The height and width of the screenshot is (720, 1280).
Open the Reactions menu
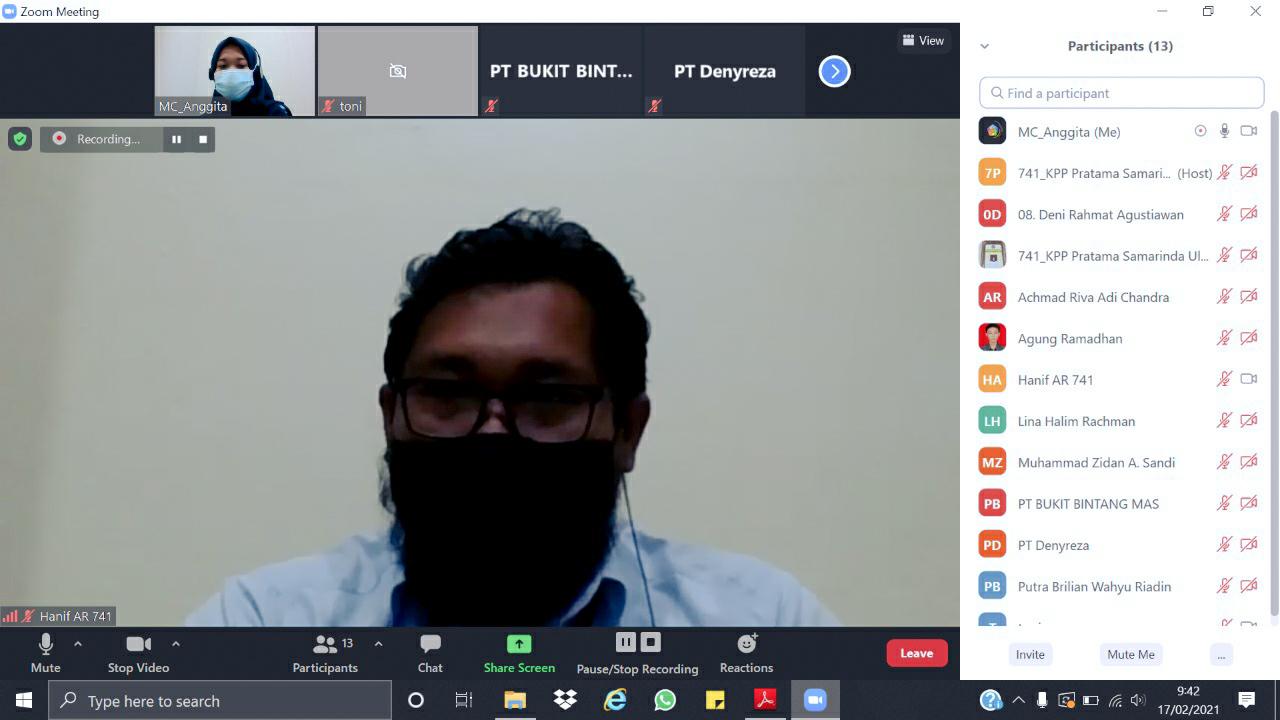746,652
